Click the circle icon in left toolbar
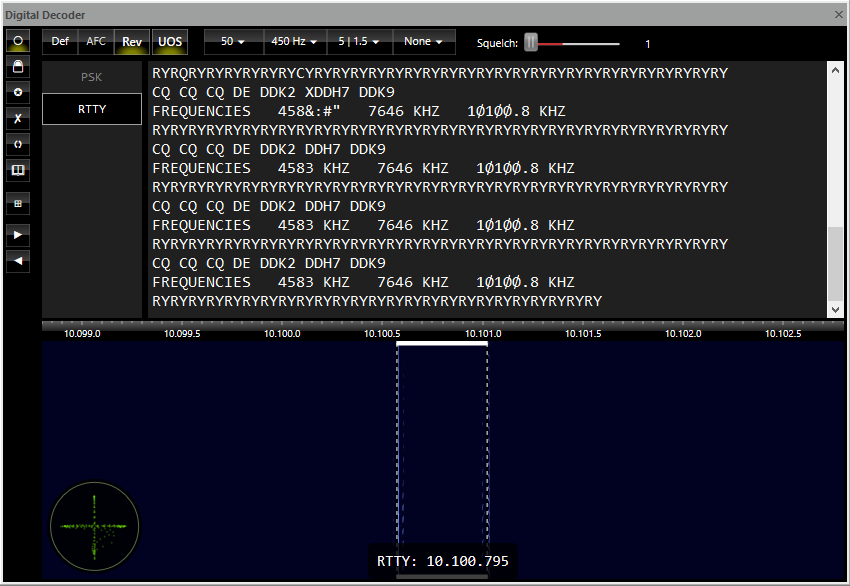This screenshot has height=586, width=850. 18,41
